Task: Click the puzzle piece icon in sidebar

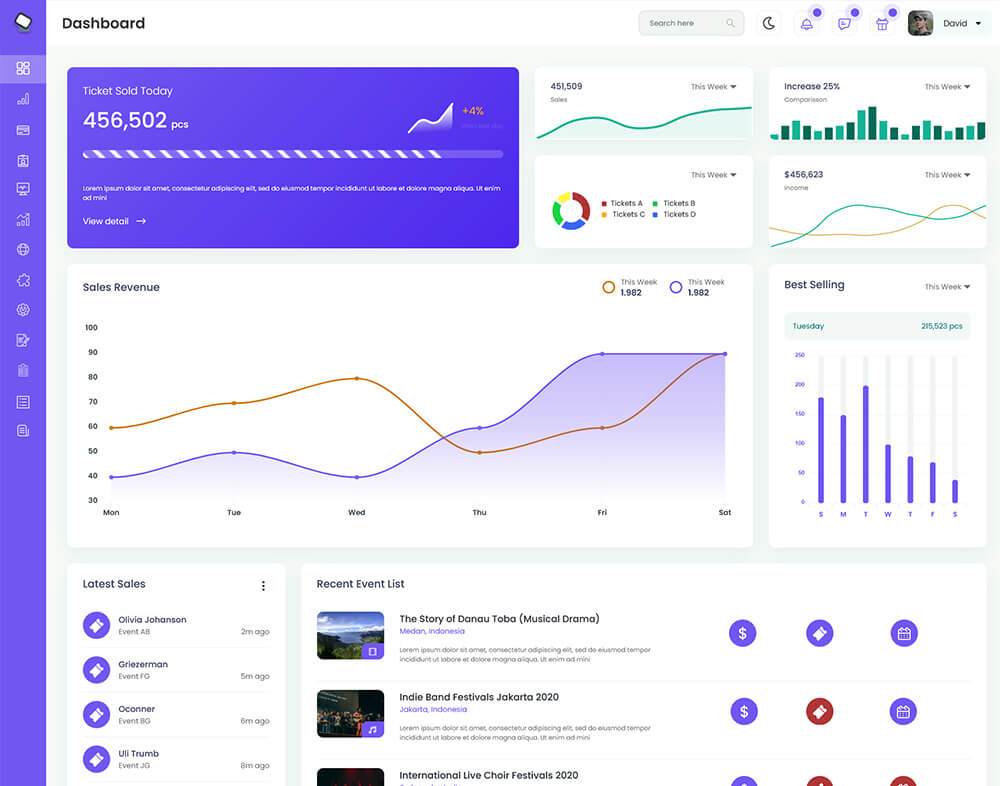Action: [23, 280]
